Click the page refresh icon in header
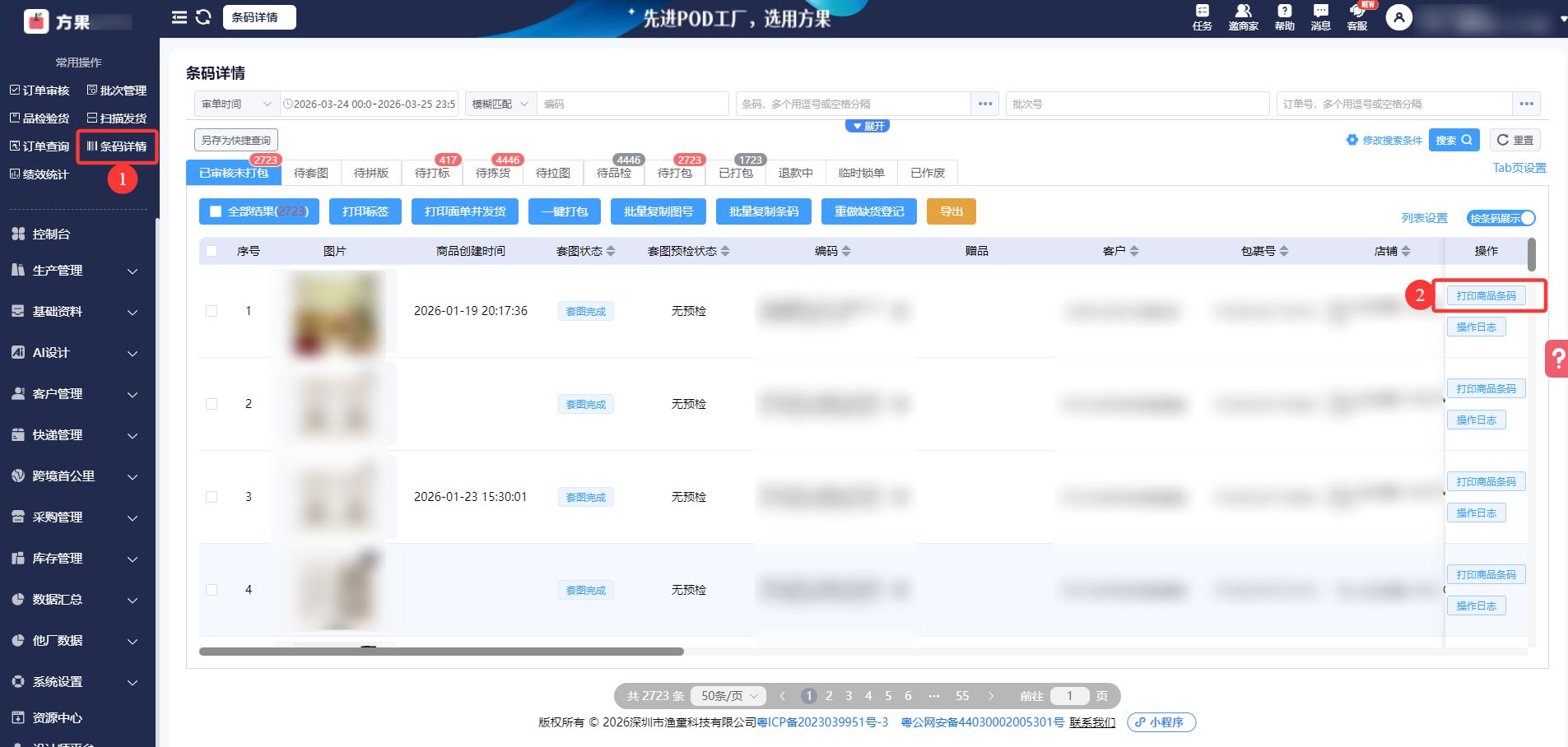Image resolution: width=1568 pixels, height=747 pixels. click(203, 17)
